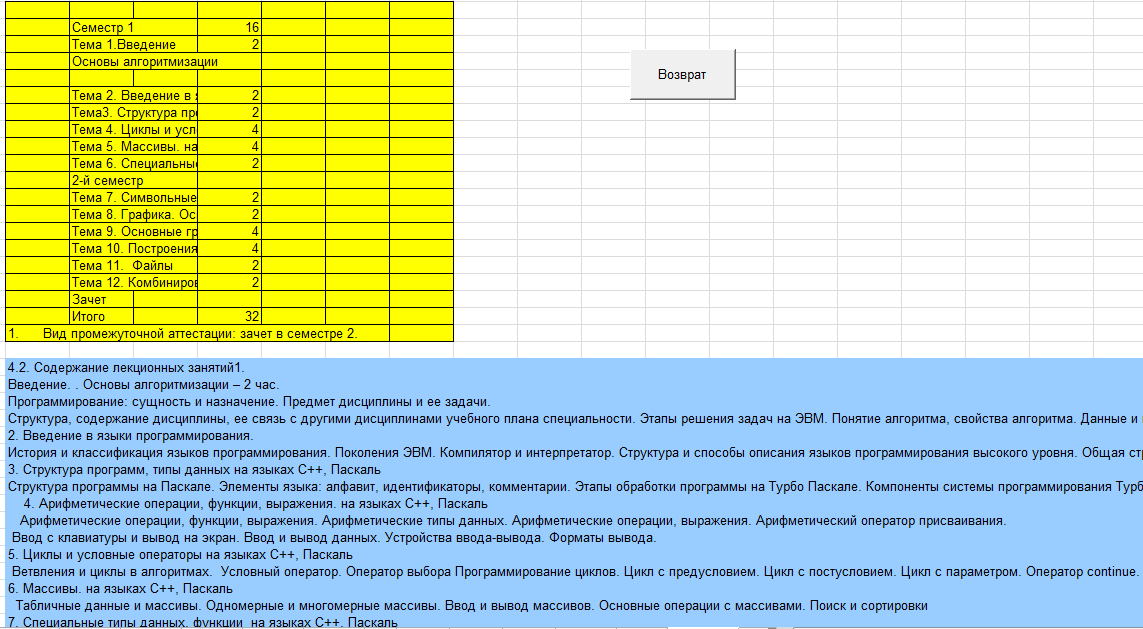Select the 'Программирование: сущность и назначение' line
Image resolution: width=1143 pixels, height=629 pixels.
pos(249,402)
